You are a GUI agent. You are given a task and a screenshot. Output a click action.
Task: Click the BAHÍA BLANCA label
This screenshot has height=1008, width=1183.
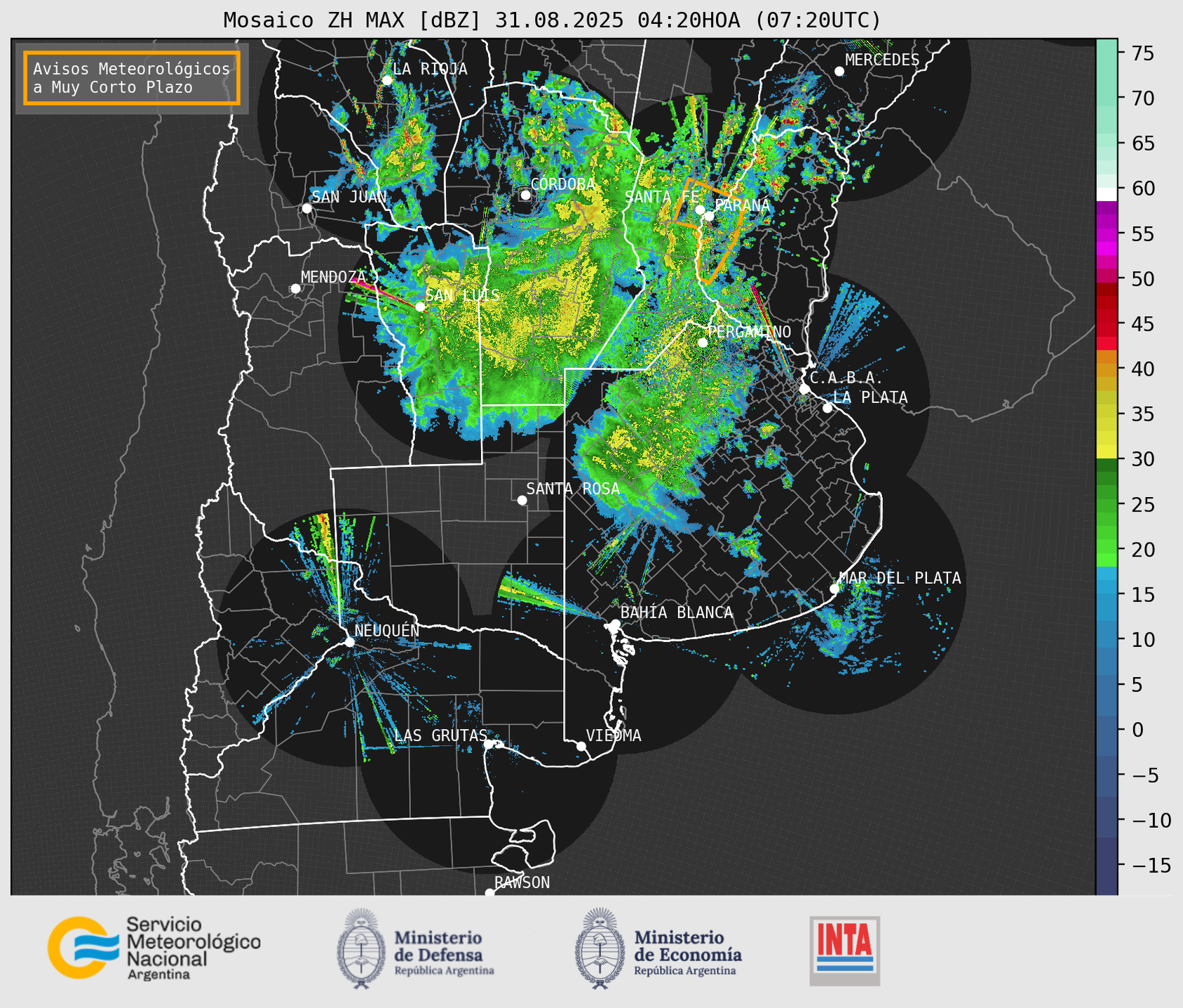[x=677, y=613]
